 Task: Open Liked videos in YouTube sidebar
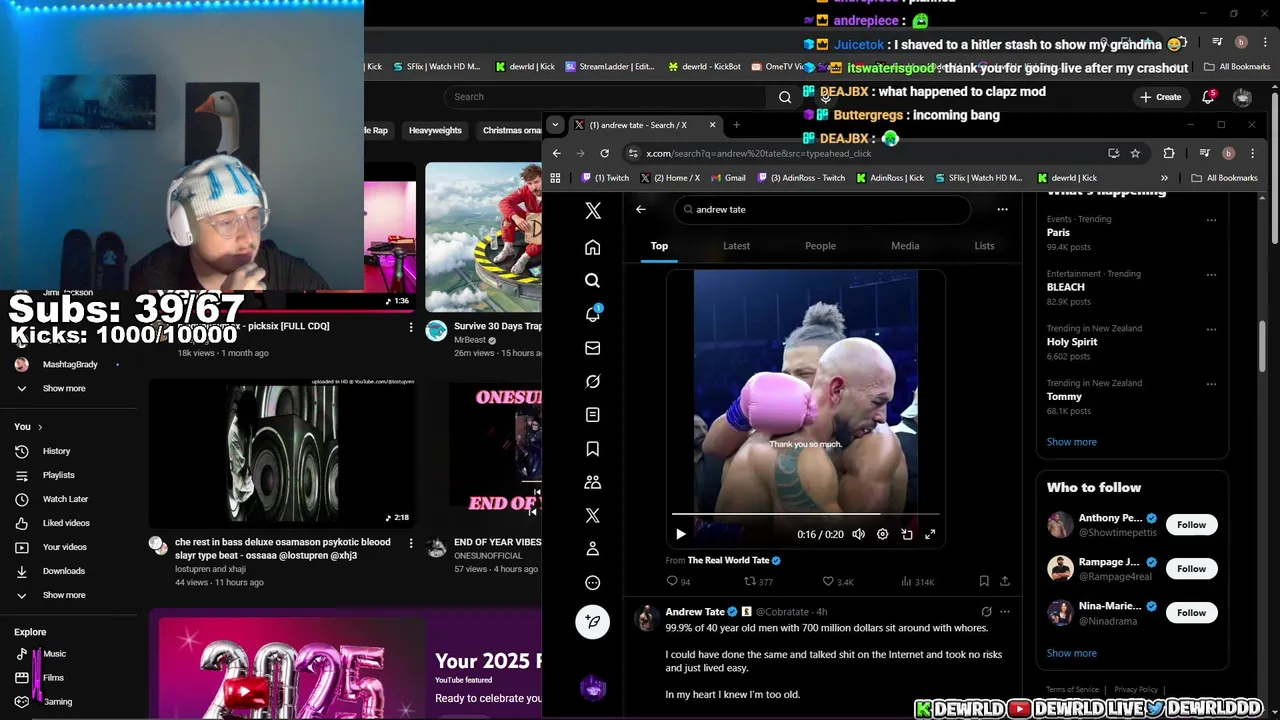pyautogui.click(x=68, y=523)
